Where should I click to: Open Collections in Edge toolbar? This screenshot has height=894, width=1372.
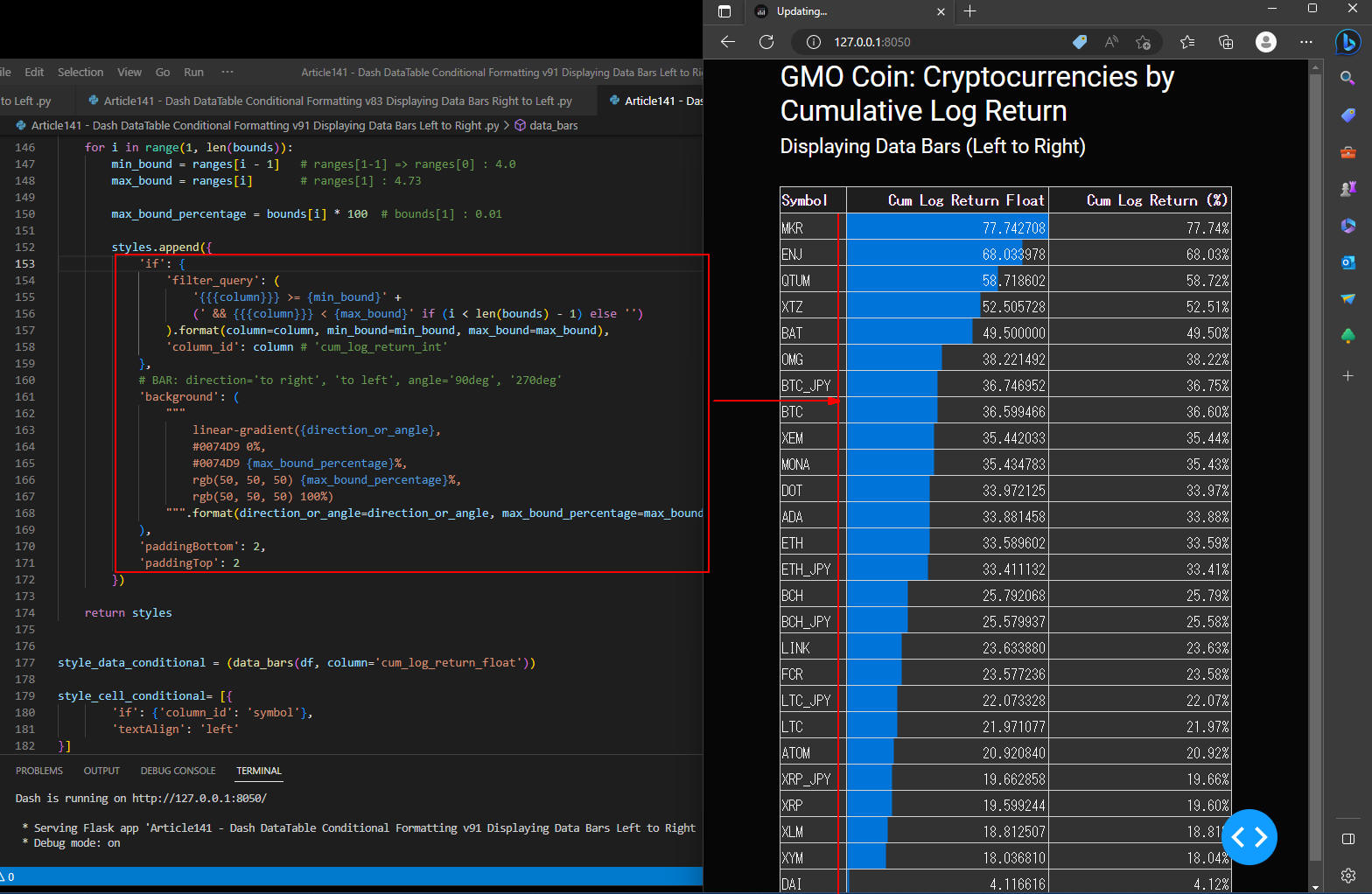tap(1226, 42)
